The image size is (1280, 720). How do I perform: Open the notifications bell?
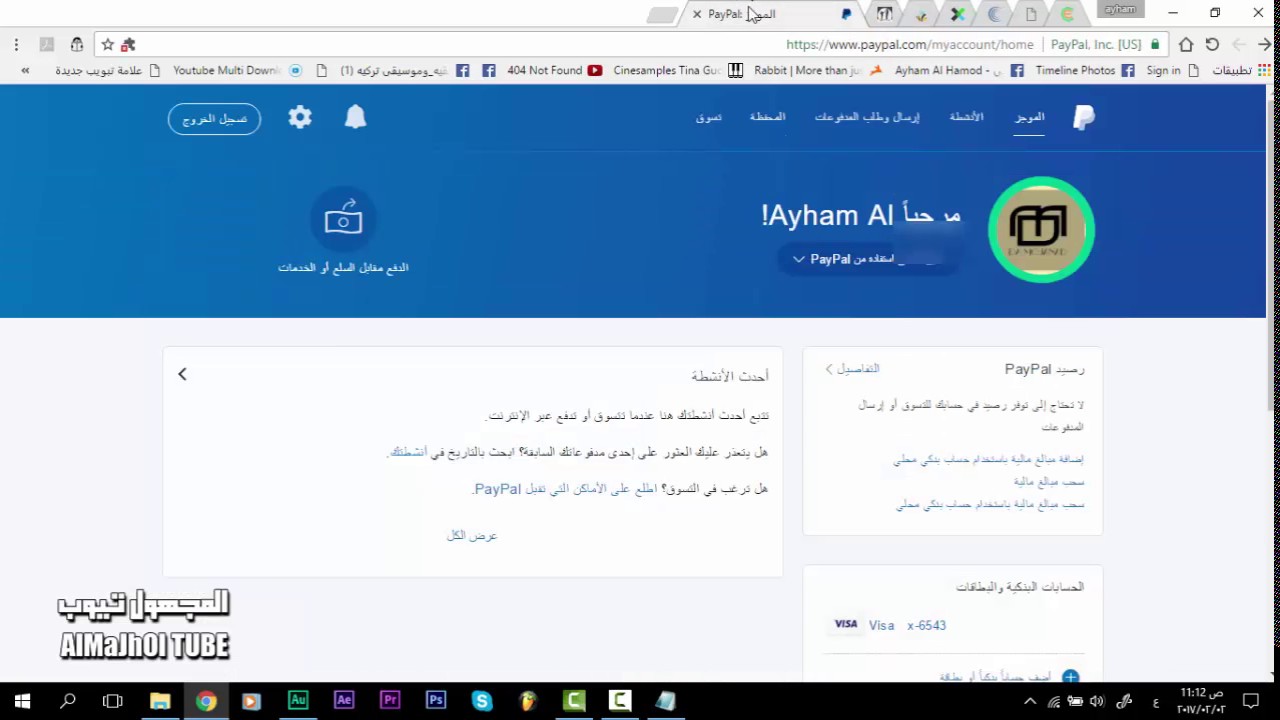tap(355, 117)
